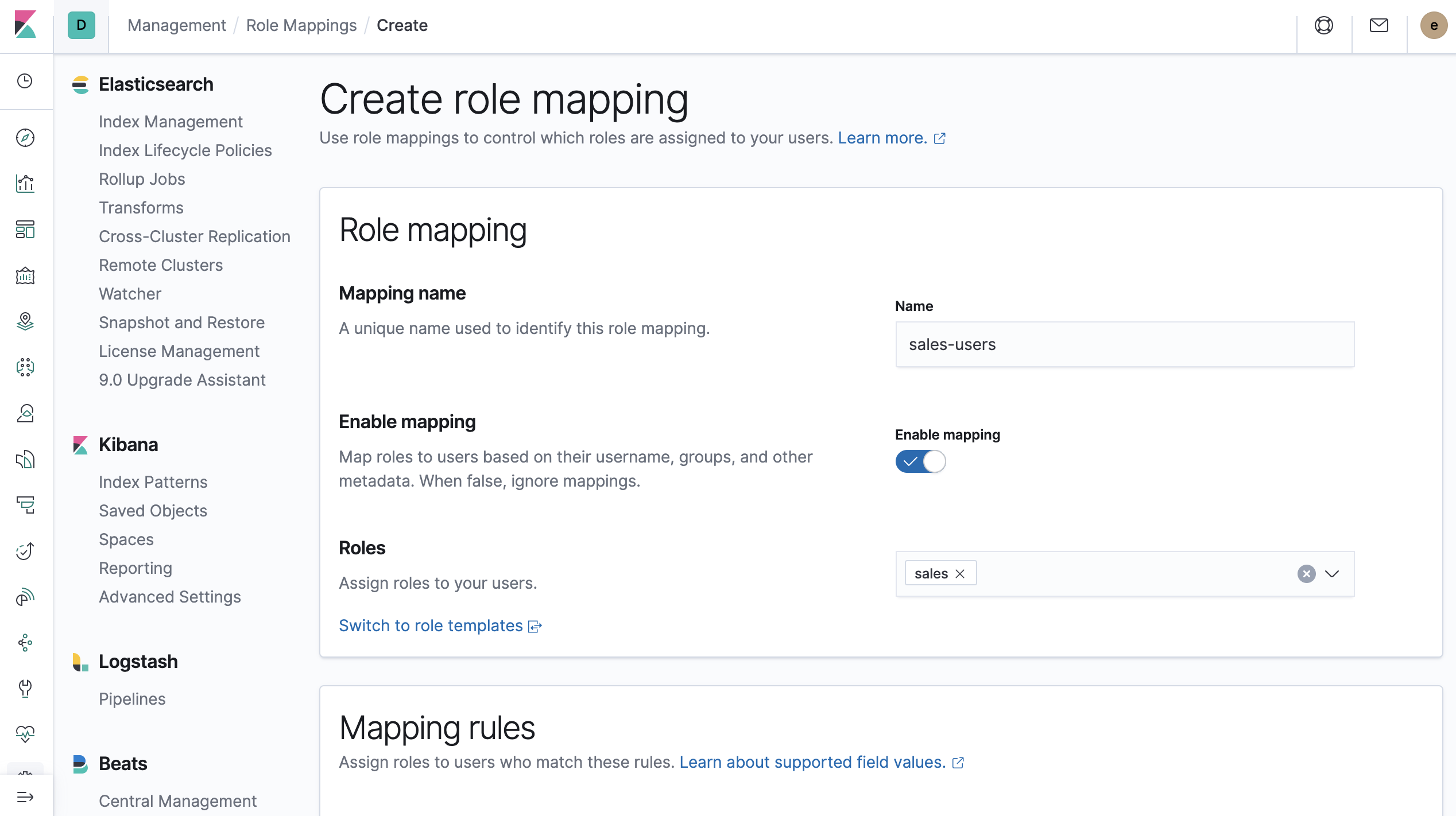Image resolution: width=1456 pixels, height=816 pixels.
Task: Open Discover from the sidebar
Action: (x=25, y=138)
